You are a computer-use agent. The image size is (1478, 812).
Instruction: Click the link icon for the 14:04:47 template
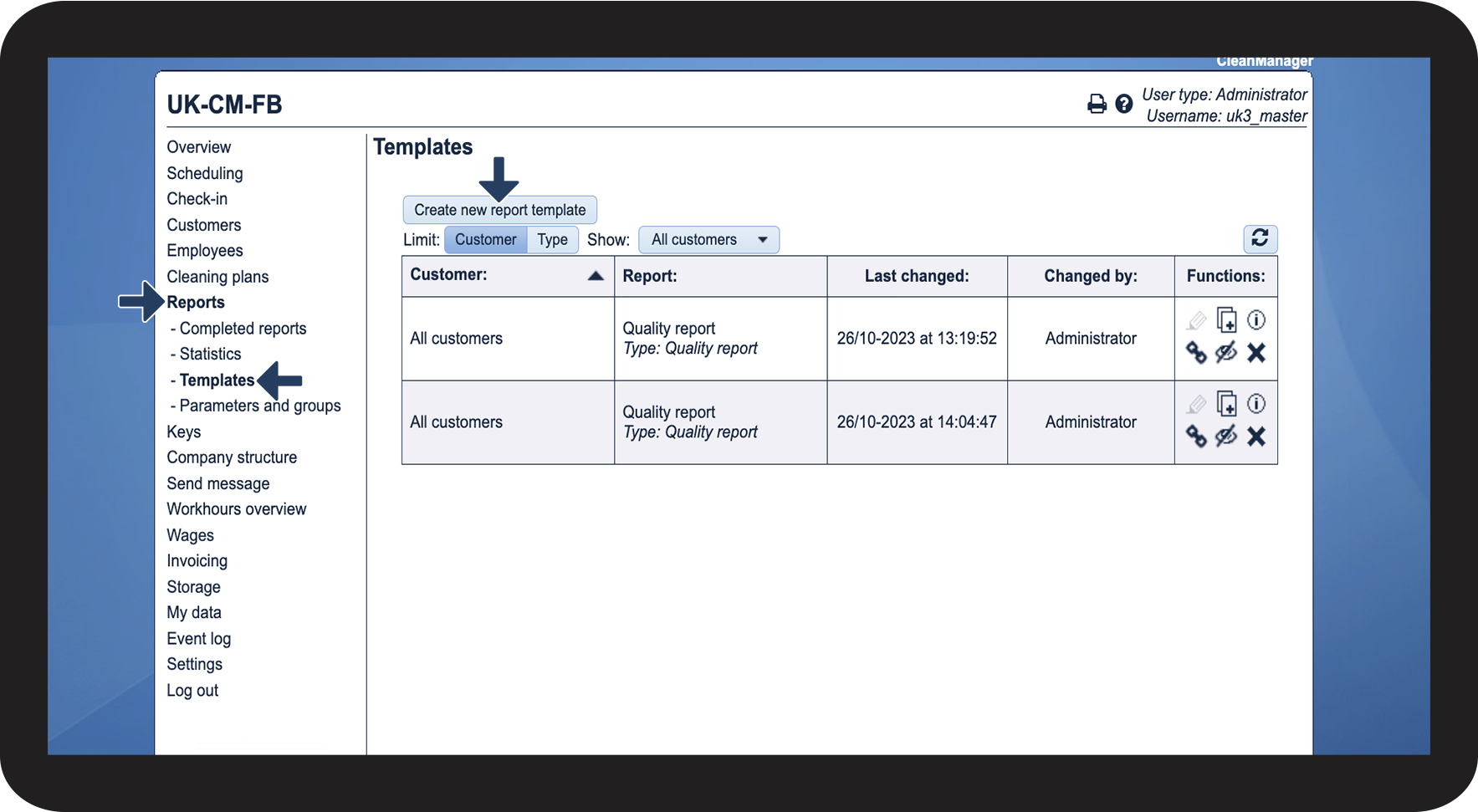(x=1196, y=437)
